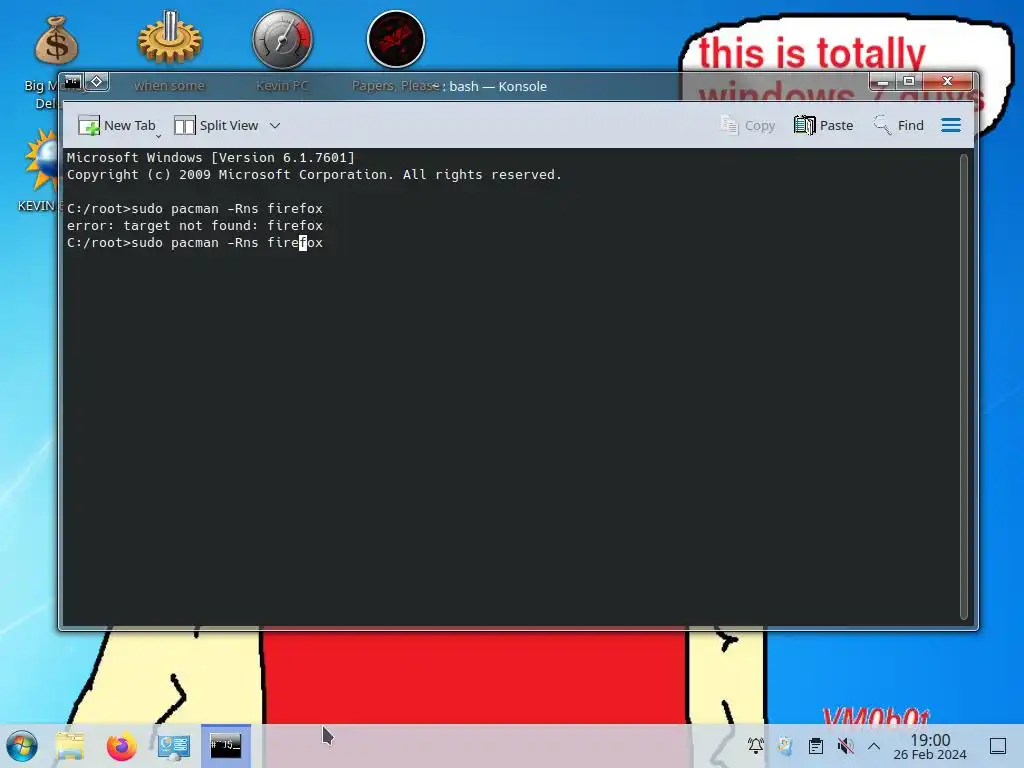Image resolution: width=1024 pixels, height=768 pixels.
Task: Maximize the Konsole window
Action: click(908, 82)
